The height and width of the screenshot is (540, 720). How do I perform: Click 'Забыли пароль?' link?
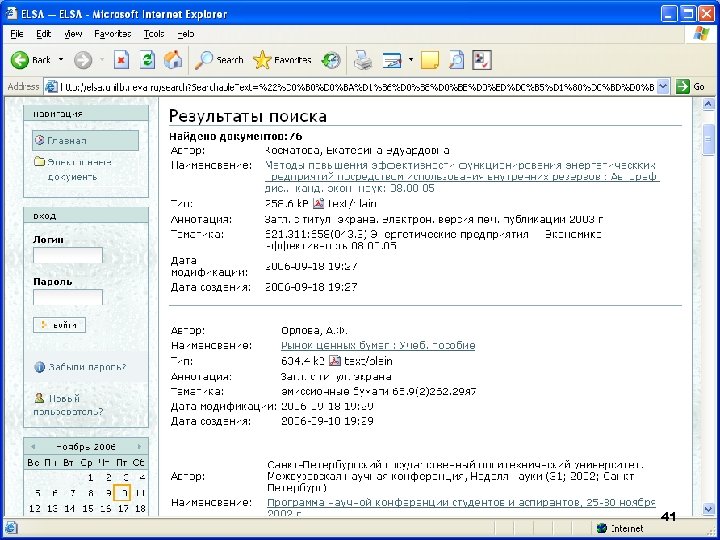tap(87, 367)
